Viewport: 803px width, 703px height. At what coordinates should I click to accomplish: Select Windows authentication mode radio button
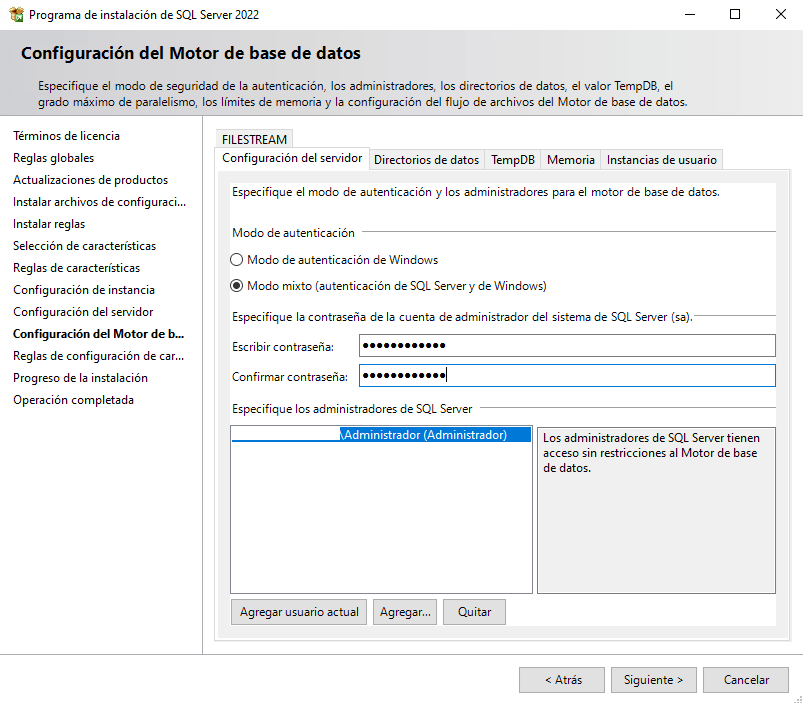pyautogui.click(x=237, y=260)
